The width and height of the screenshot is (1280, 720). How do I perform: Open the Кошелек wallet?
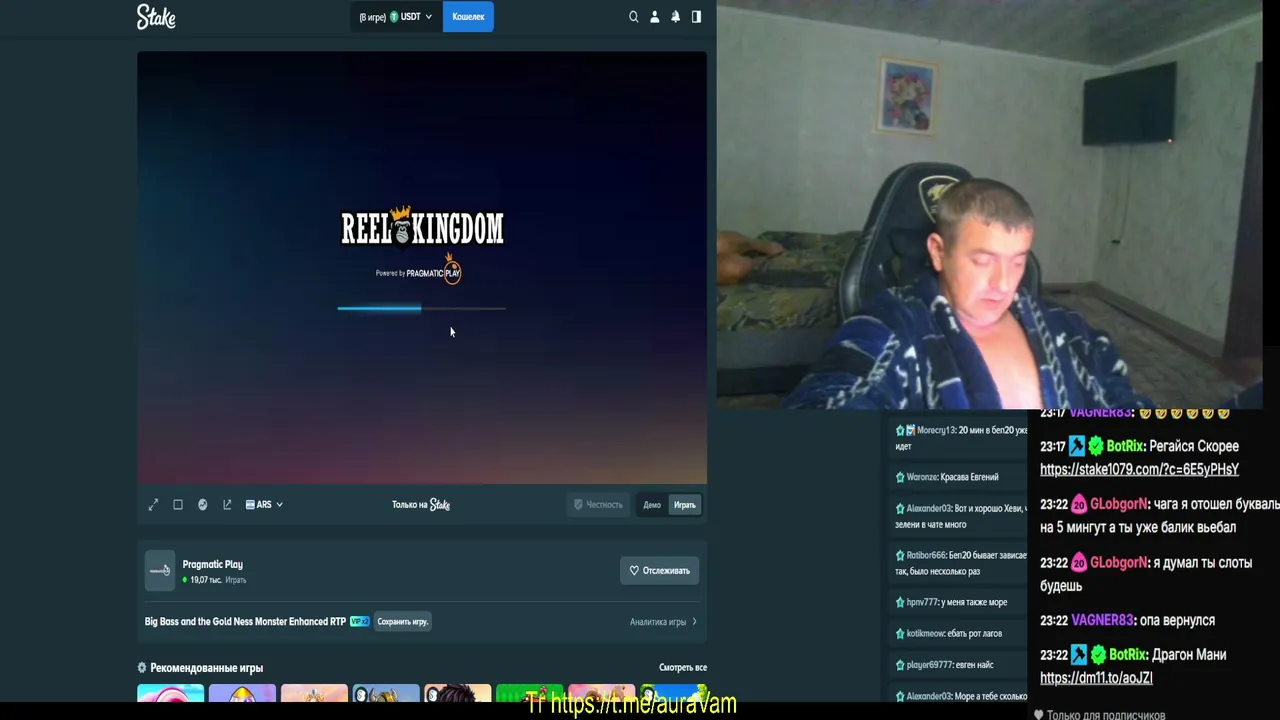468,17
